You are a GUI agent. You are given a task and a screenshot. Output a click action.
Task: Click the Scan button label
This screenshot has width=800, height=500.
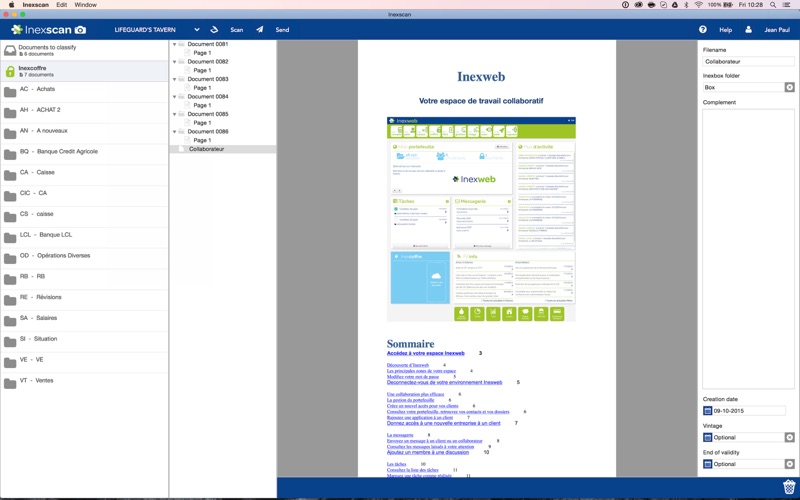pyautogui.click(x=237, y=30)
